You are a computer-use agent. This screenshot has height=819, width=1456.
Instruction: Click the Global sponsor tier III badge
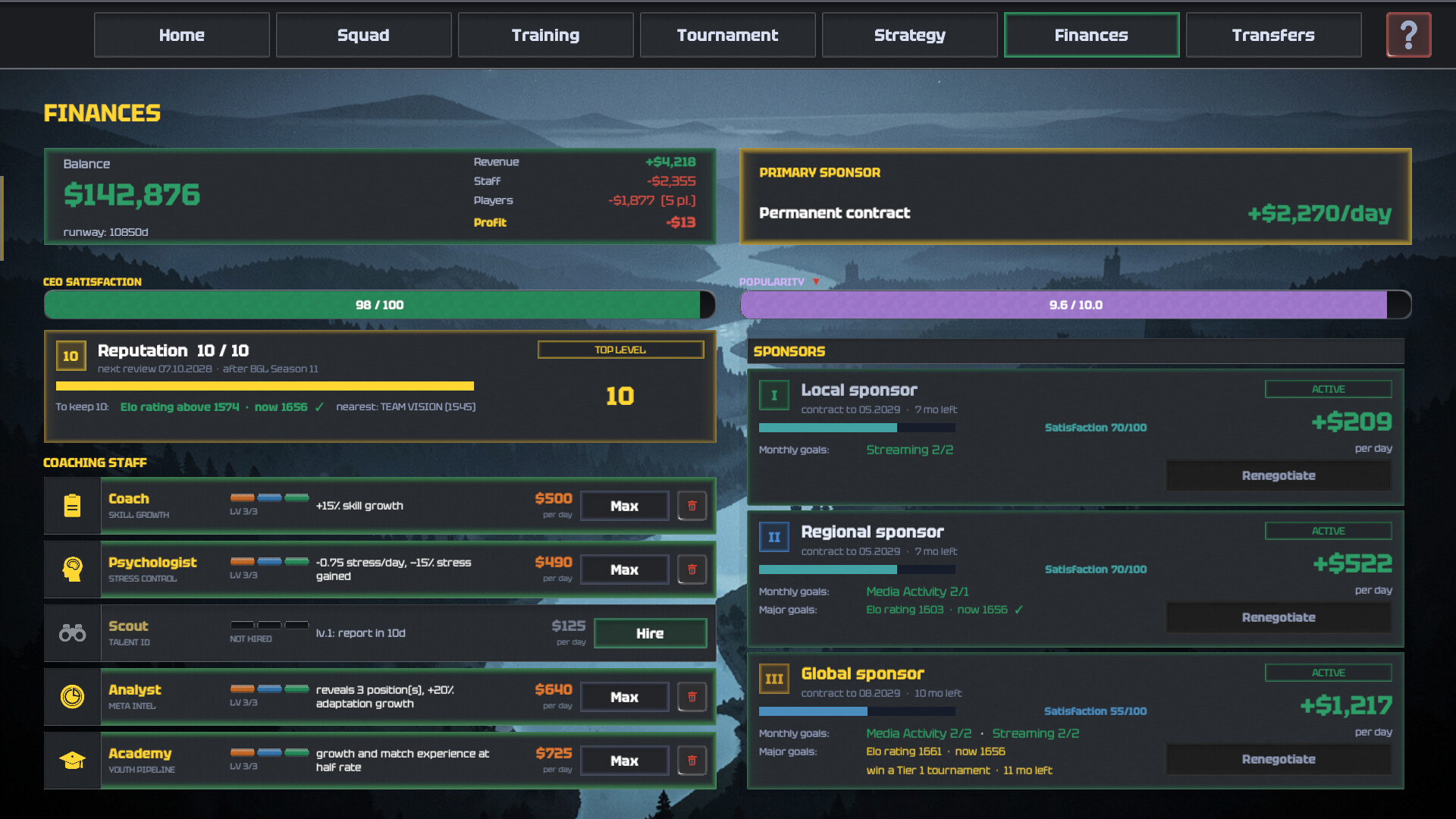coord(774,679)
